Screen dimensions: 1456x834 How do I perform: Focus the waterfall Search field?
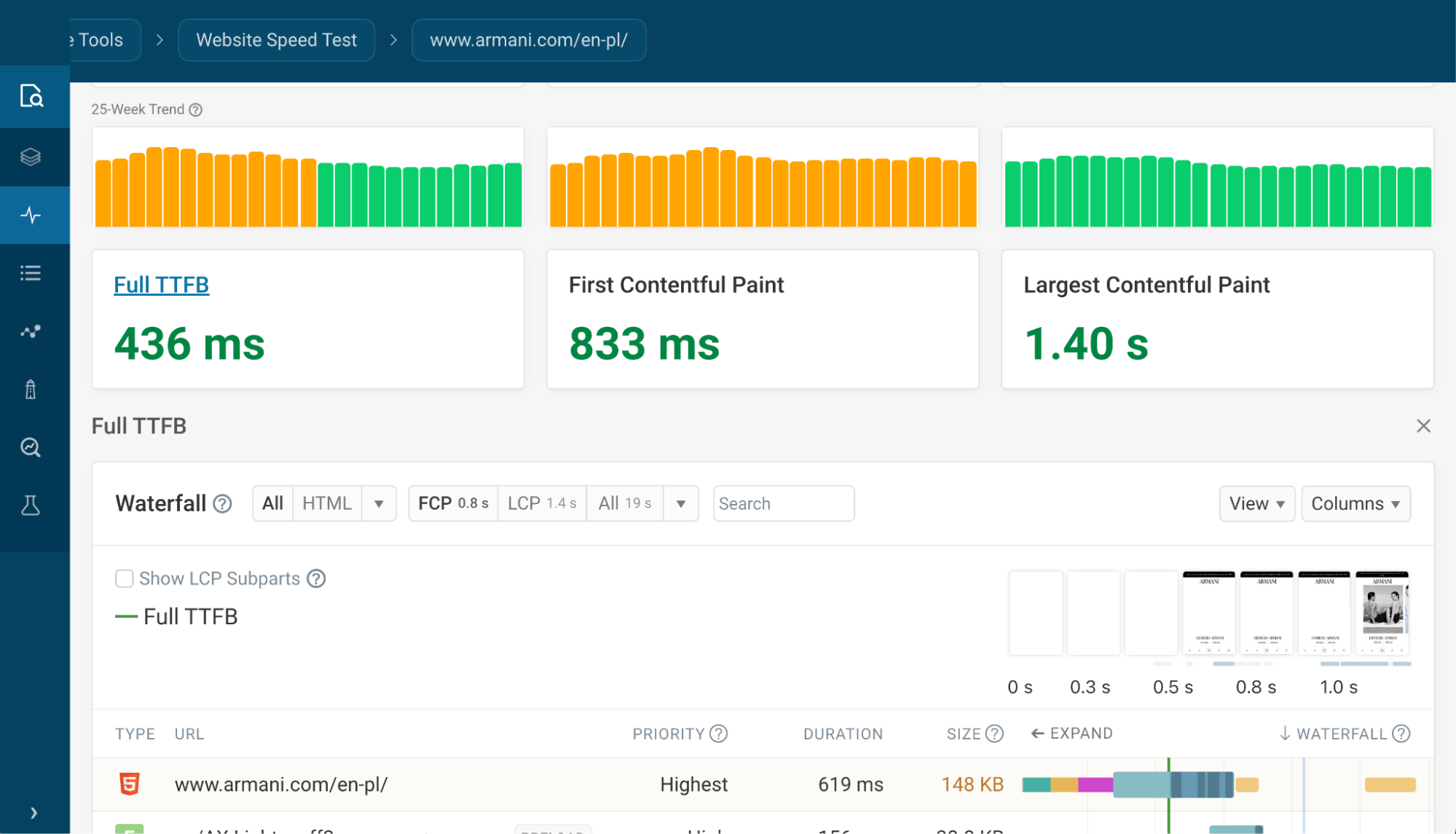coord(784,503)
